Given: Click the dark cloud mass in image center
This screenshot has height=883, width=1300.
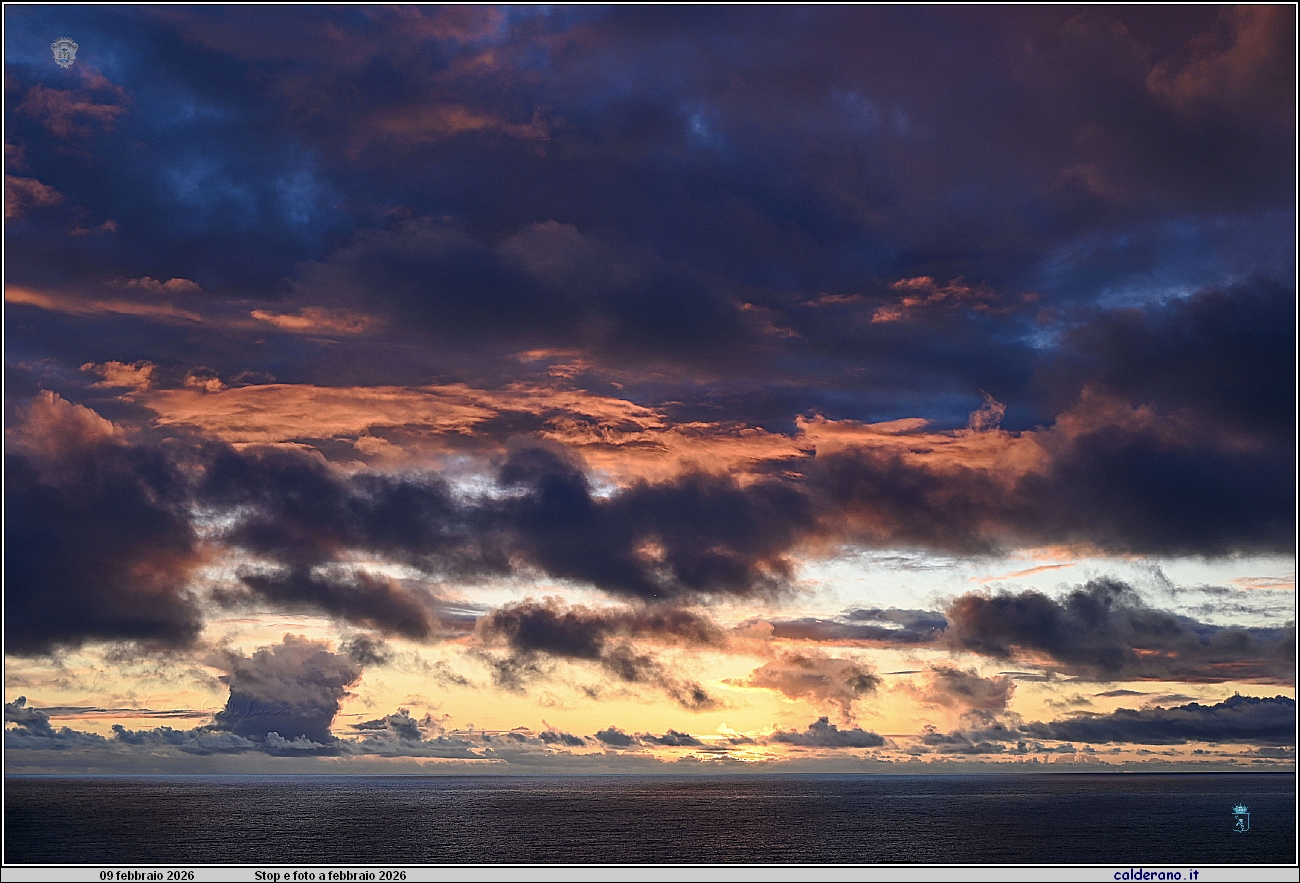Looking at the screenshot, I should (x=640, y=530).
